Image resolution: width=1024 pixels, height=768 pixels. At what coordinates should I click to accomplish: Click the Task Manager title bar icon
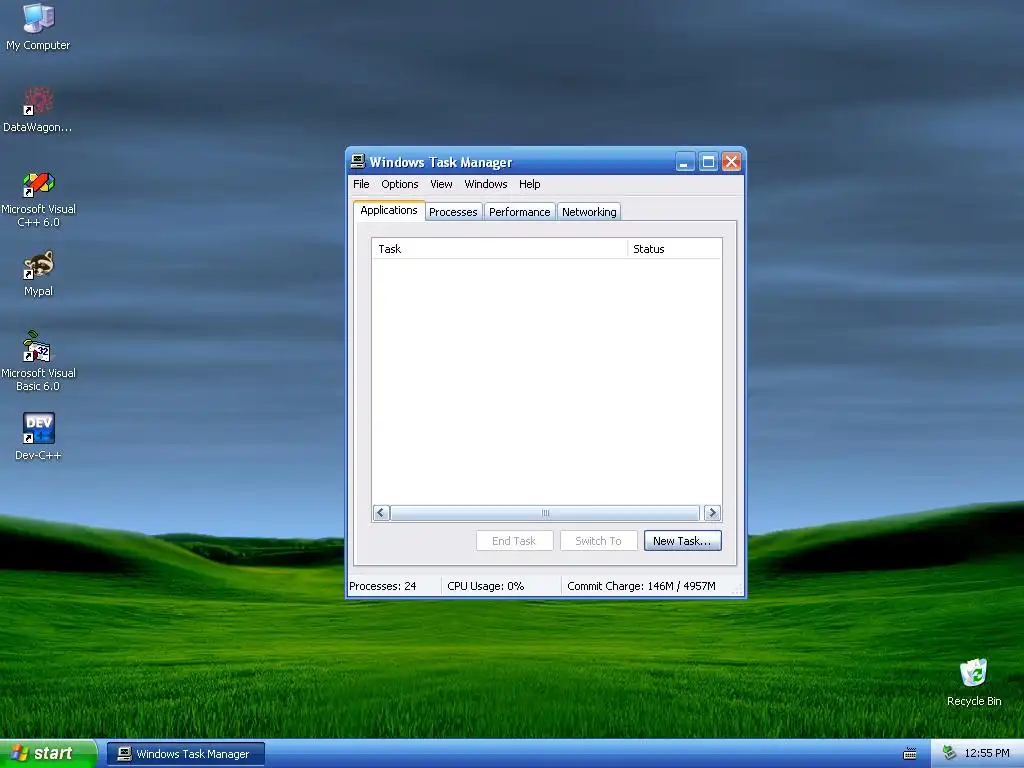tap(357, 161)
